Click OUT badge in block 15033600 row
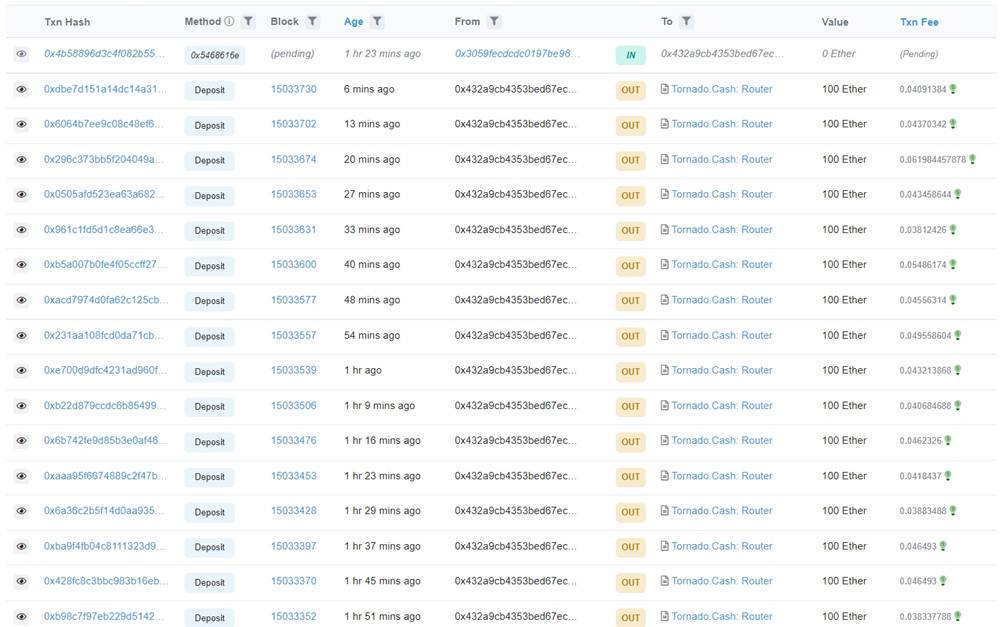 [x=631, y=266]
